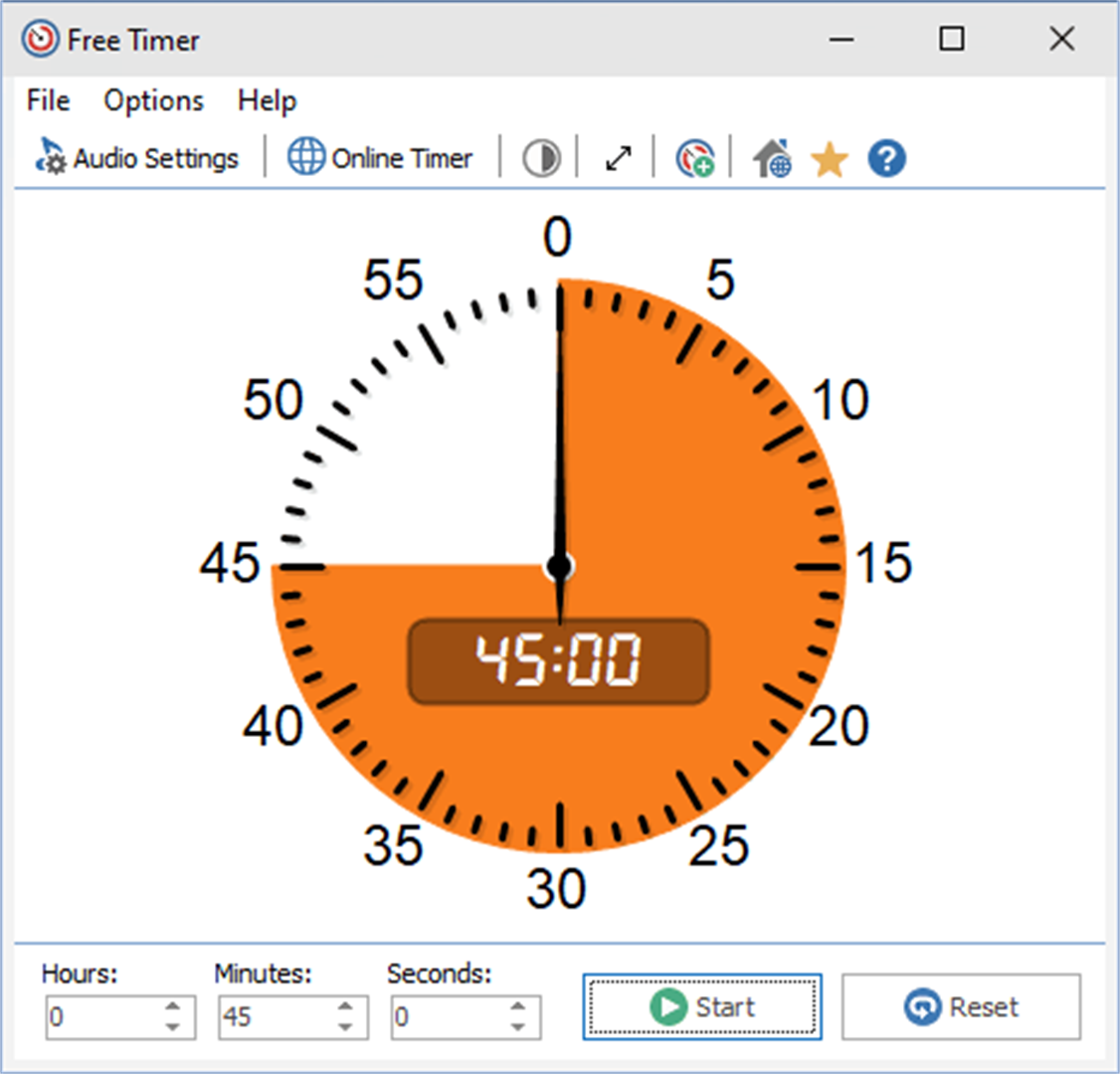Click the 15 minute mark on dial
Image resolution: width=1120 pixels, height=1074 pixels.
click(x=883, y=564)
